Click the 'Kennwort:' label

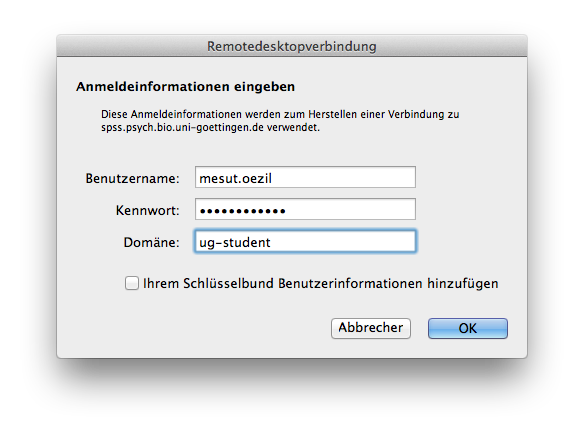(147, 210)
